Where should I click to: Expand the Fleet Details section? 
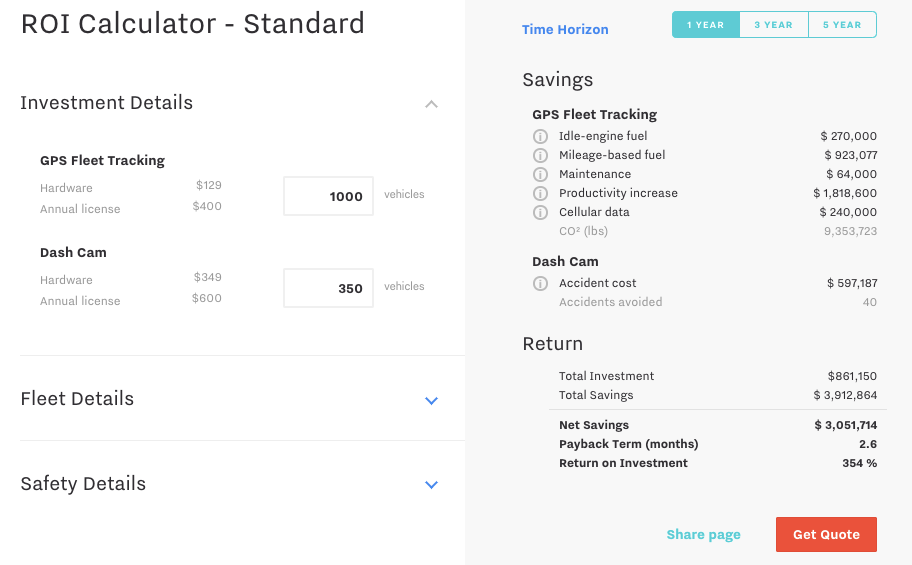tap(431, 400)
